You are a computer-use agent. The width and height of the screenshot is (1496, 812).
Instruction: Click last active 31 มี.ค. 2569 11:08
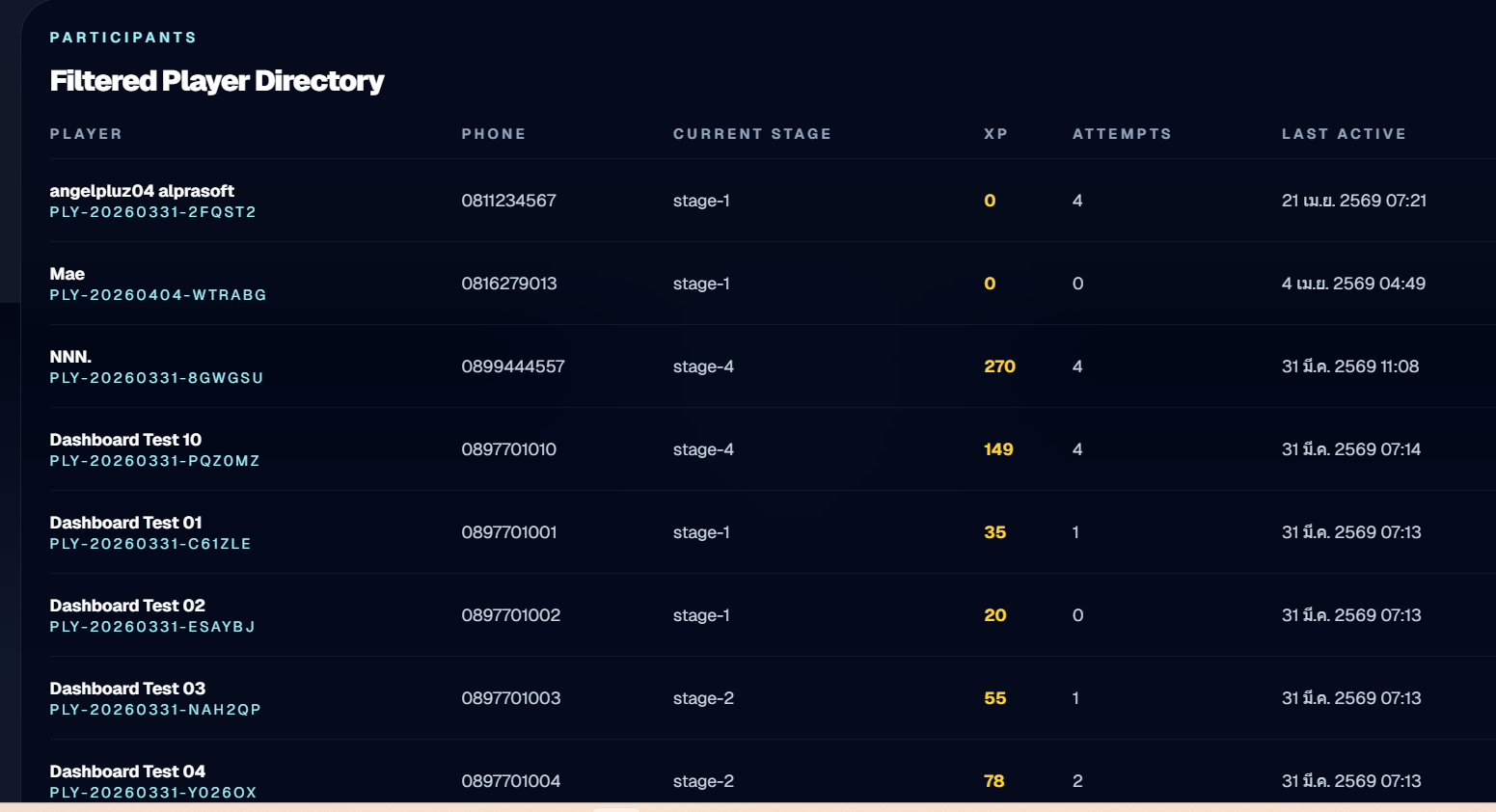(1350, 366)
